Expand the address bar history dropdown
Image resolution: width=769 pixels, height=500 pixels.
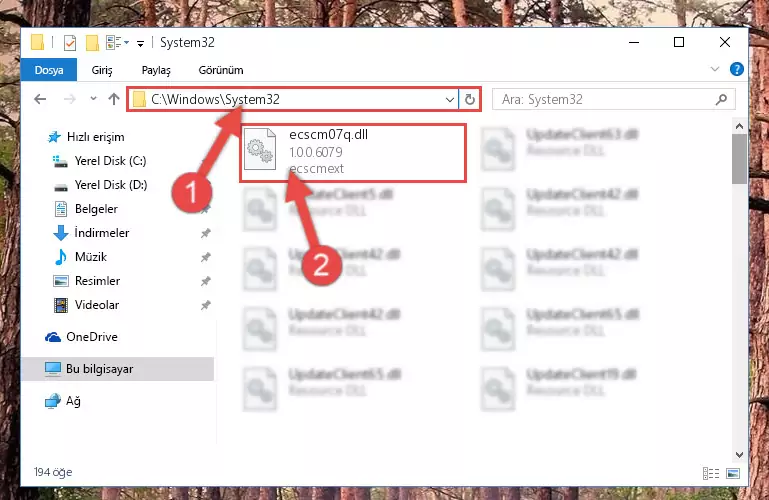point(450,100)
